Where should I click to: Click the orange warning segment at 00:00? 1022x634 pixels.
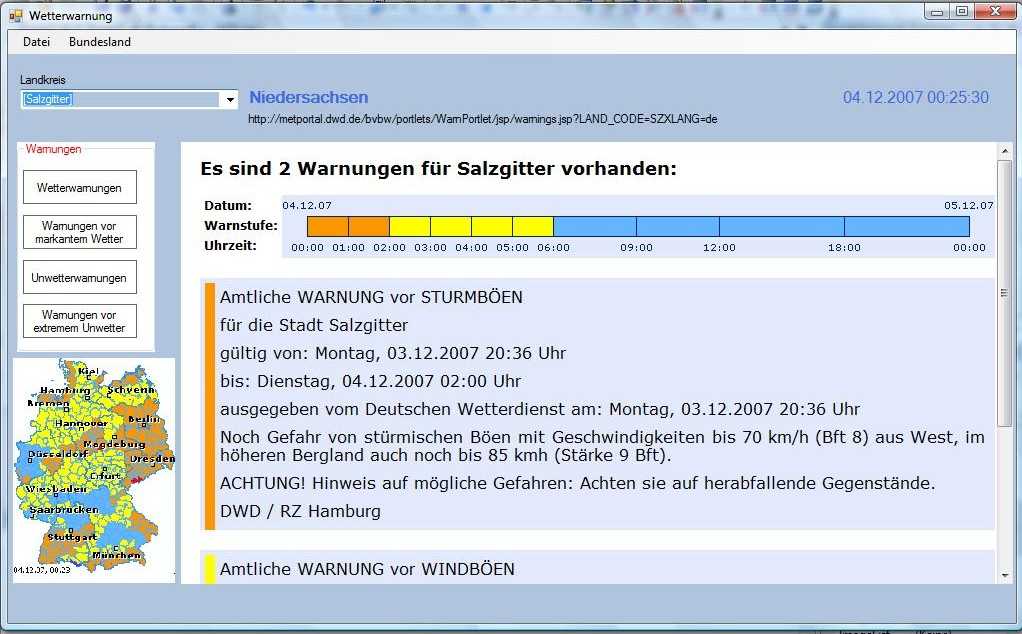327,227
